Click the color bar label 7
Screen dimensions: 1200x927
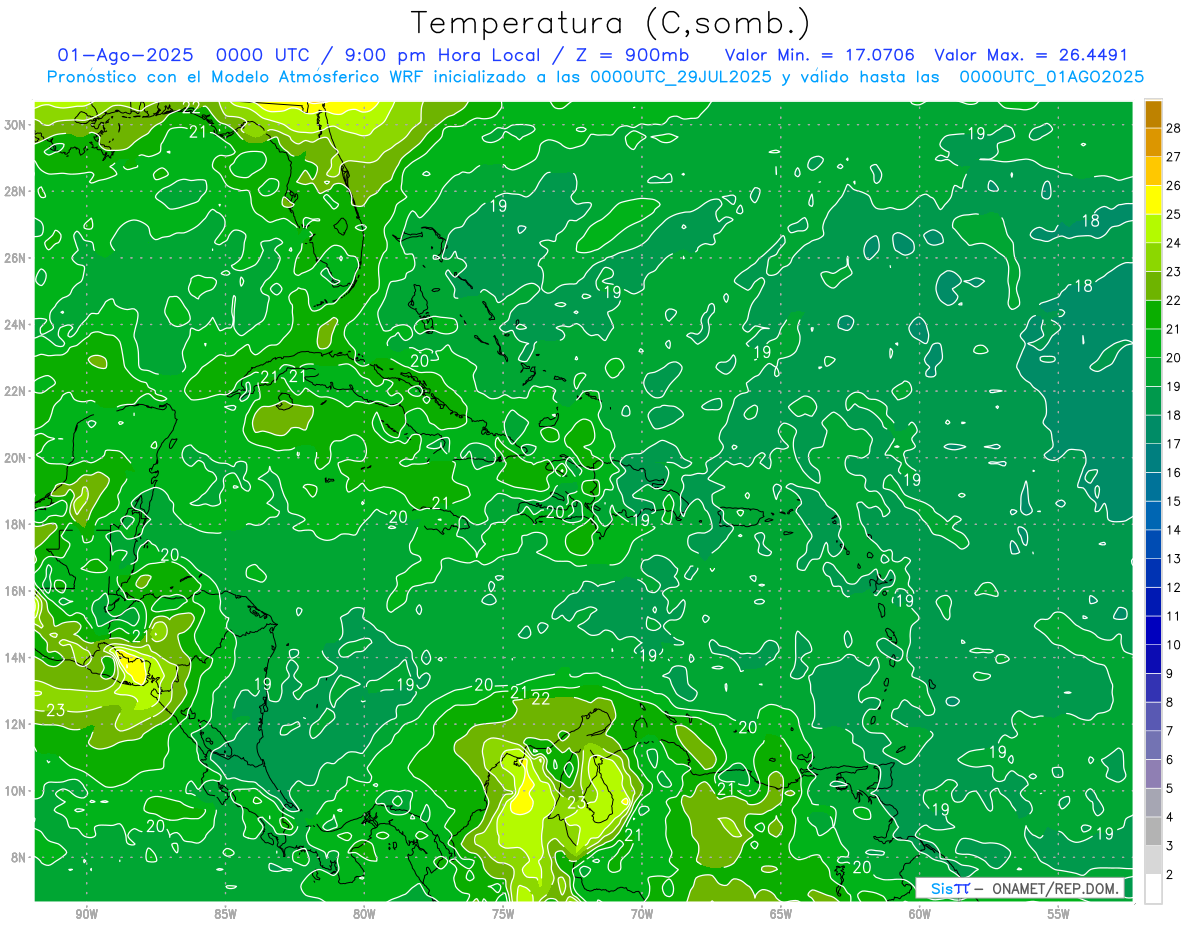(1170, 731)
